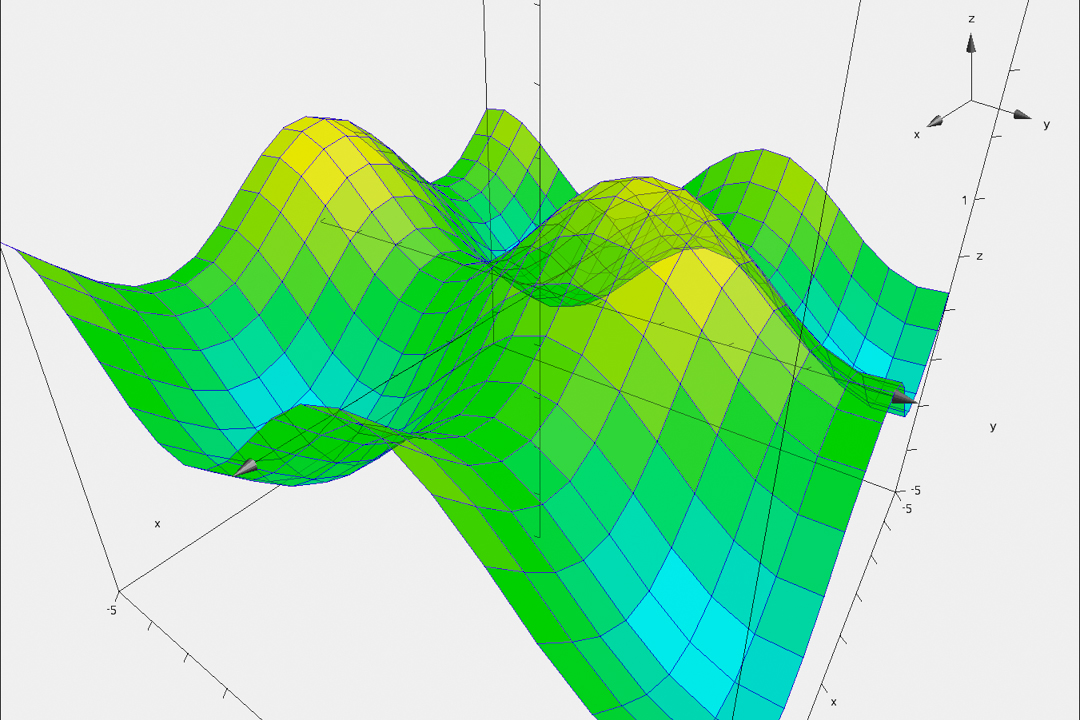
Task: Select the "z" label atop the orientation gizmo
Action: pyautogui.click(x=971, y=19)
